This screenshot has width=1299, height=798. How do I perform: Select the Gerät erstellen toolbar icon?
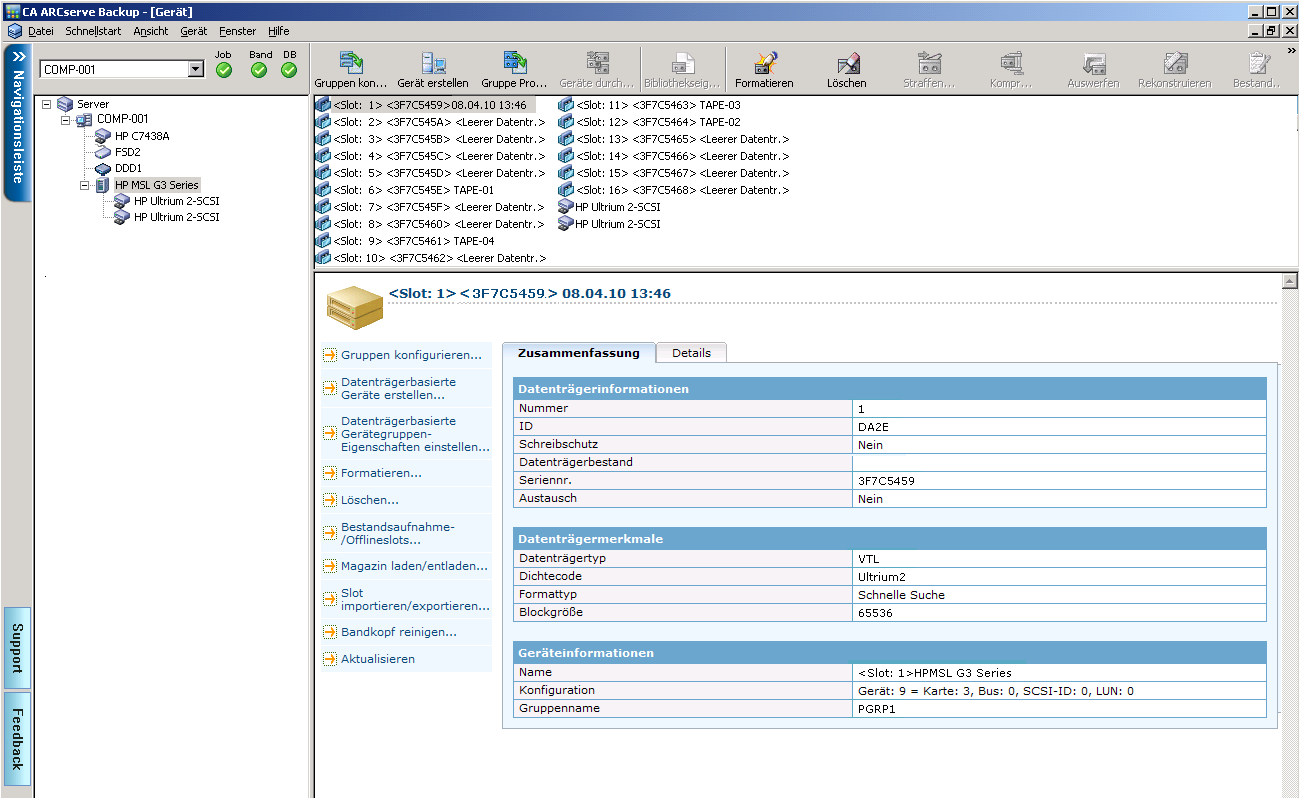[x=433, y=64]
